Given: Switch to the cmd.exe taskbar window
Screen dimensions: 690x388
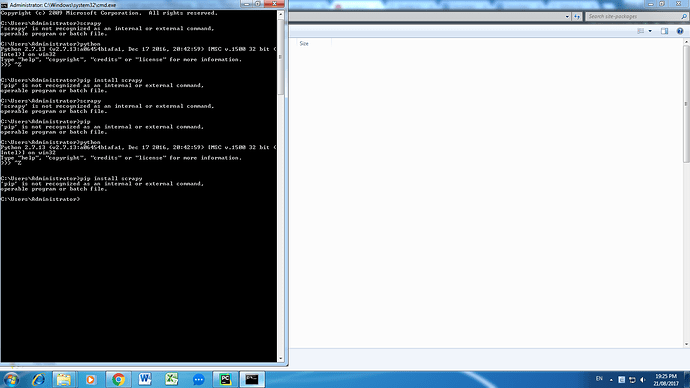Looking at the screenshot, I should click(252, 379).
